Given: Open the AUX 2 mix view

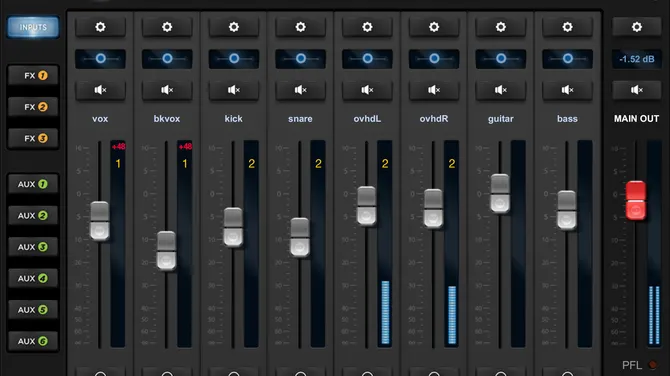Looking at the screenshot, I should 33,216.
